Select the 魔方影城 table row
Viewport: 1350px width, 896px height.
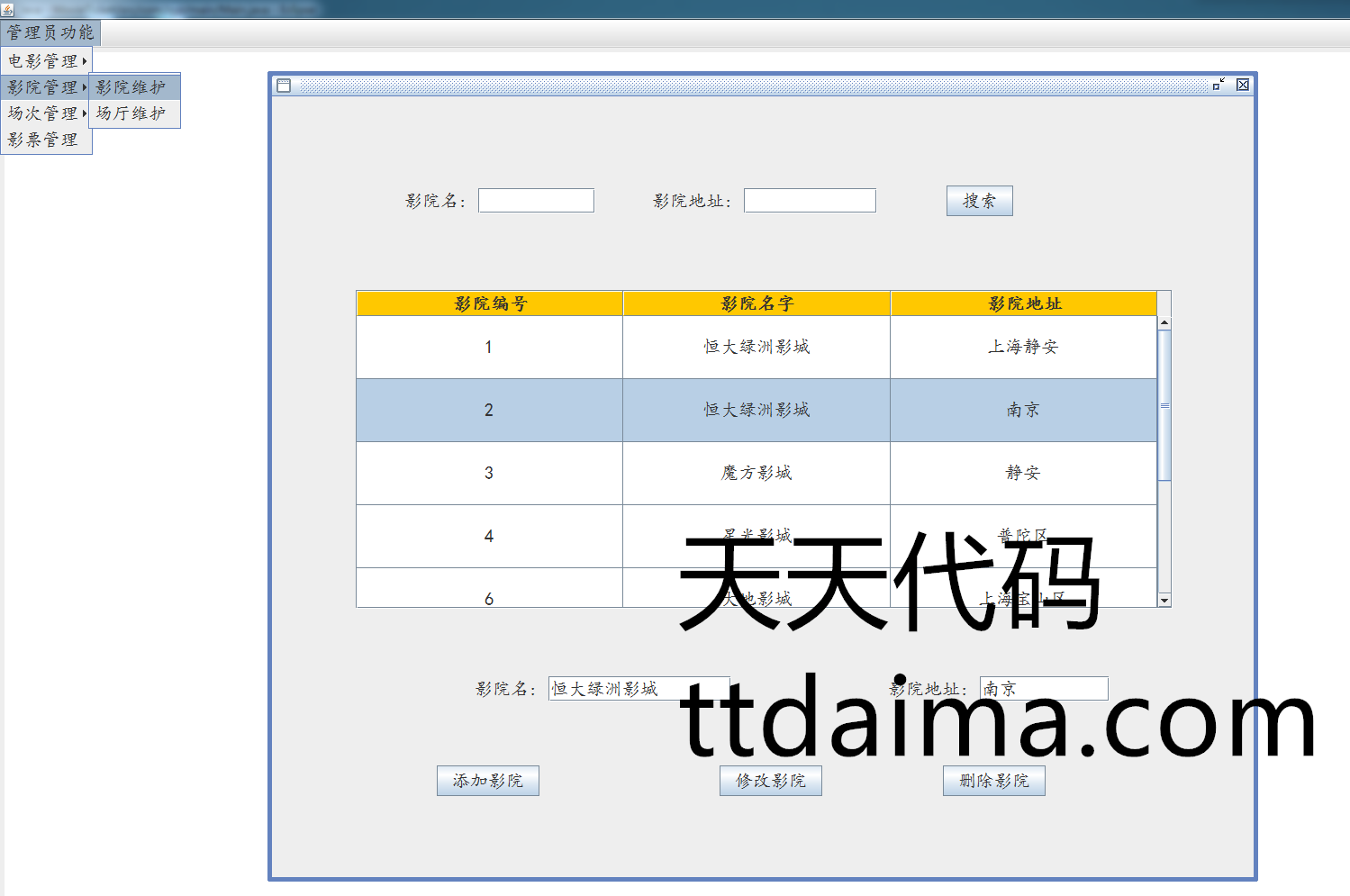point(756,473)
